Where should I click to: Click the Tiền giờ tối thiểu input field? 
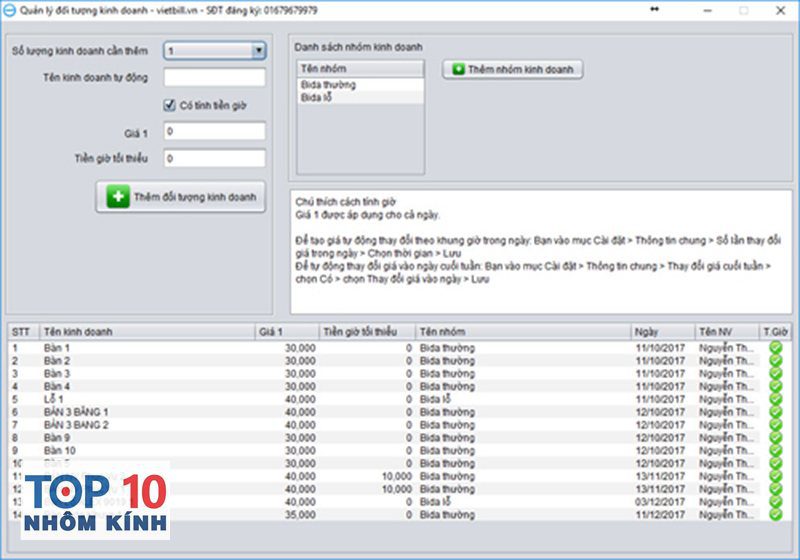pos(214,159)
